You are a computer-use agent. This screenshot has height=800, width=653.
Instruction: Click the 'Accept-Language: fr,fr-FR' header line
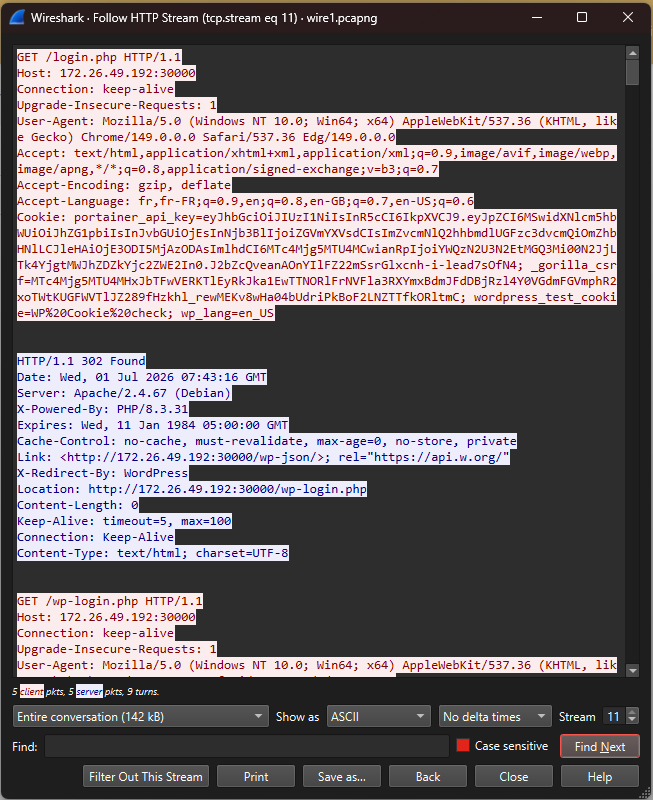click(x=245, y=201)
